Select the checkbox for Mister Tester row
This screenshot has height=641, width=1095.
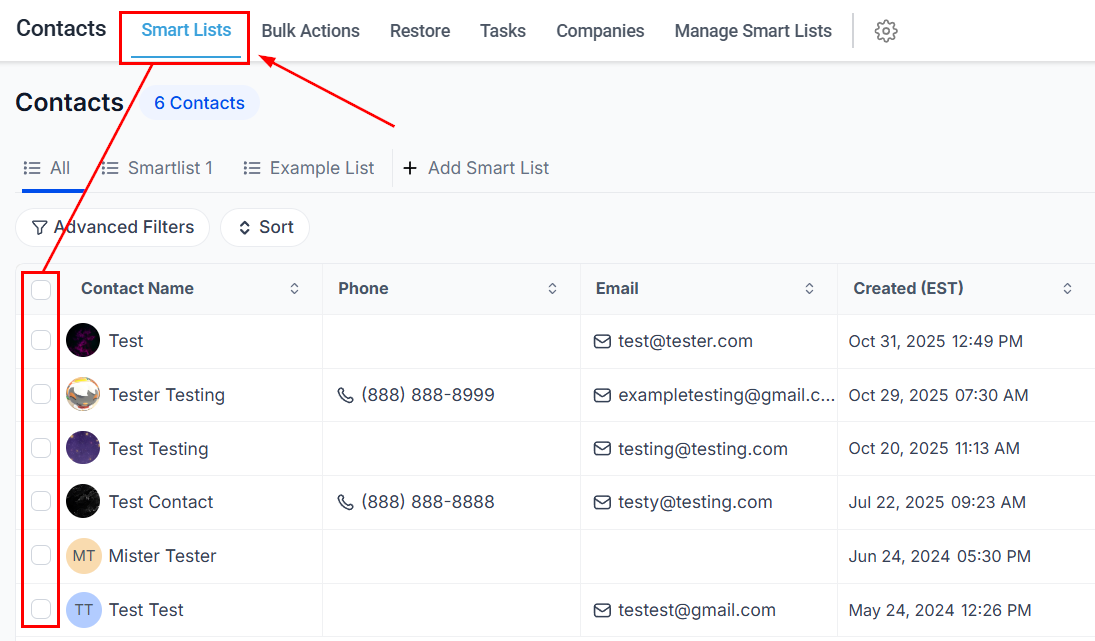pos(40,556)
